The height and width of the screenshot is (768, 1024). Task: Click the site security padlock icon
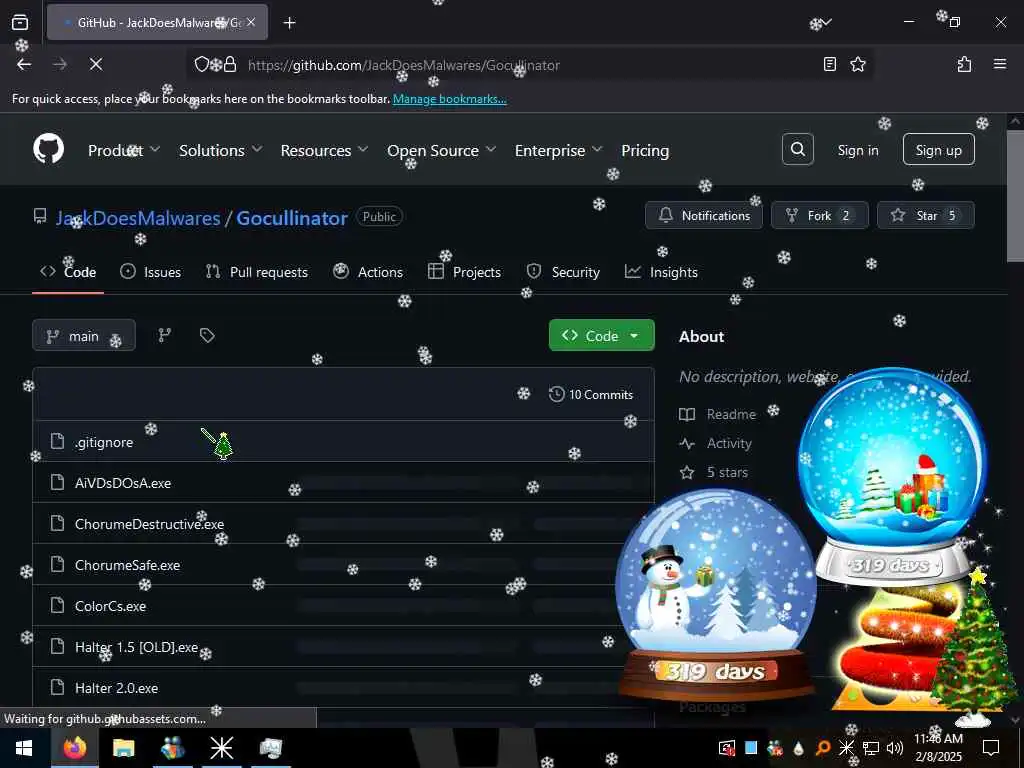(x=230, y=64)
